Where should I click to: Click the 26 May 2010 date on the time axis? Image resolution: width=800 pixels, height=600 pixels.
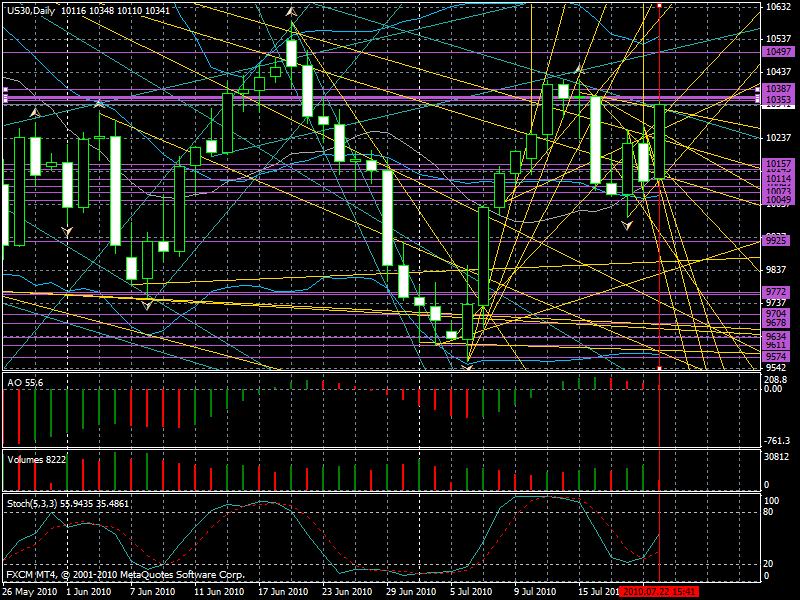coord(30,592)
